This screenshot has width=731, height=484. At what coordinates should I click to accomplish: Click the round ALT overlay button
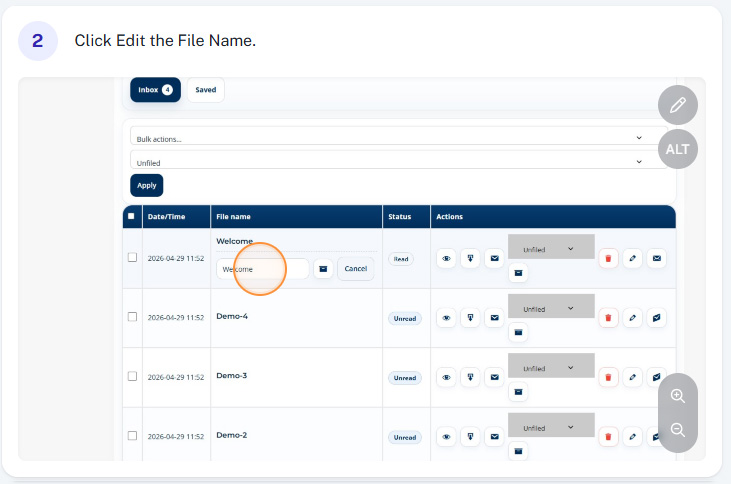tap(678, 149)
